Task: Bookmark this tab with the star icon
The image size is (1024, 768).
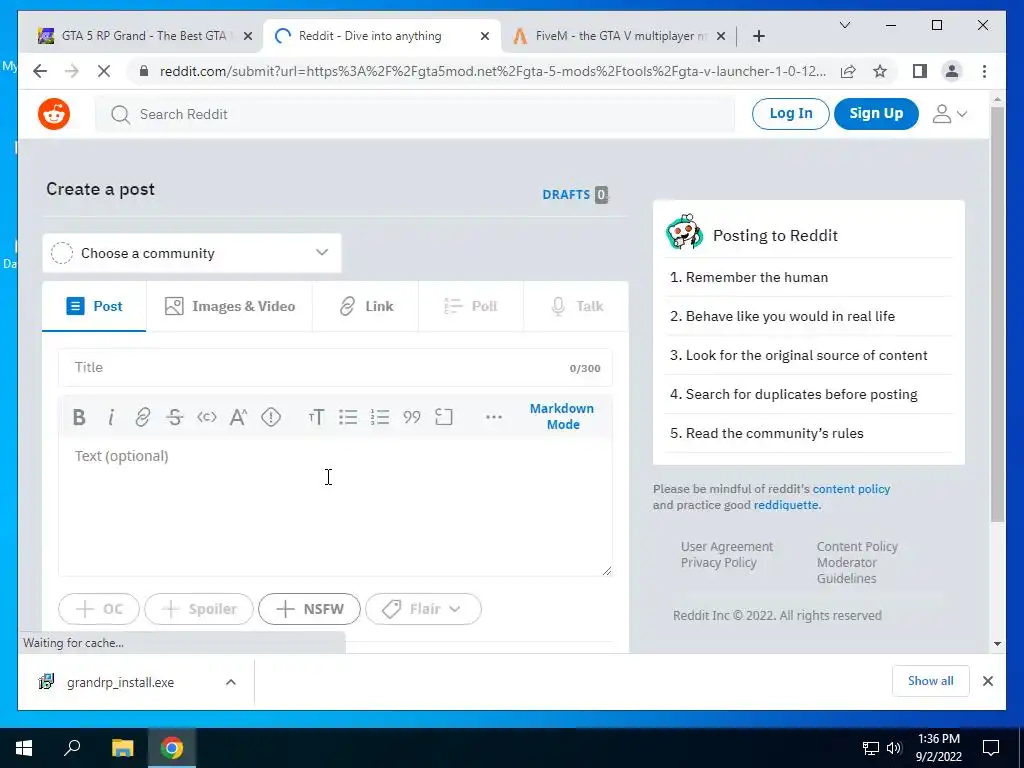Action: 880,71
